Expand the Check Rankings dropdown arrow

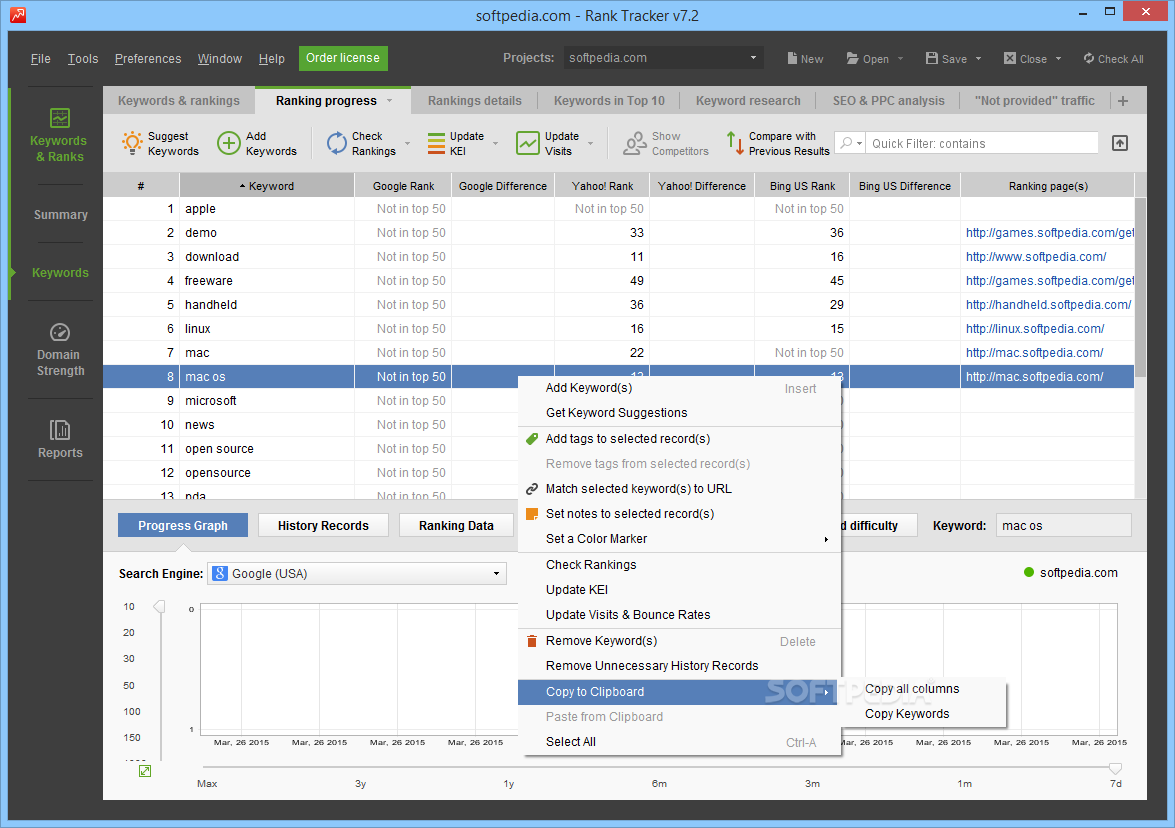click(408, 143)
